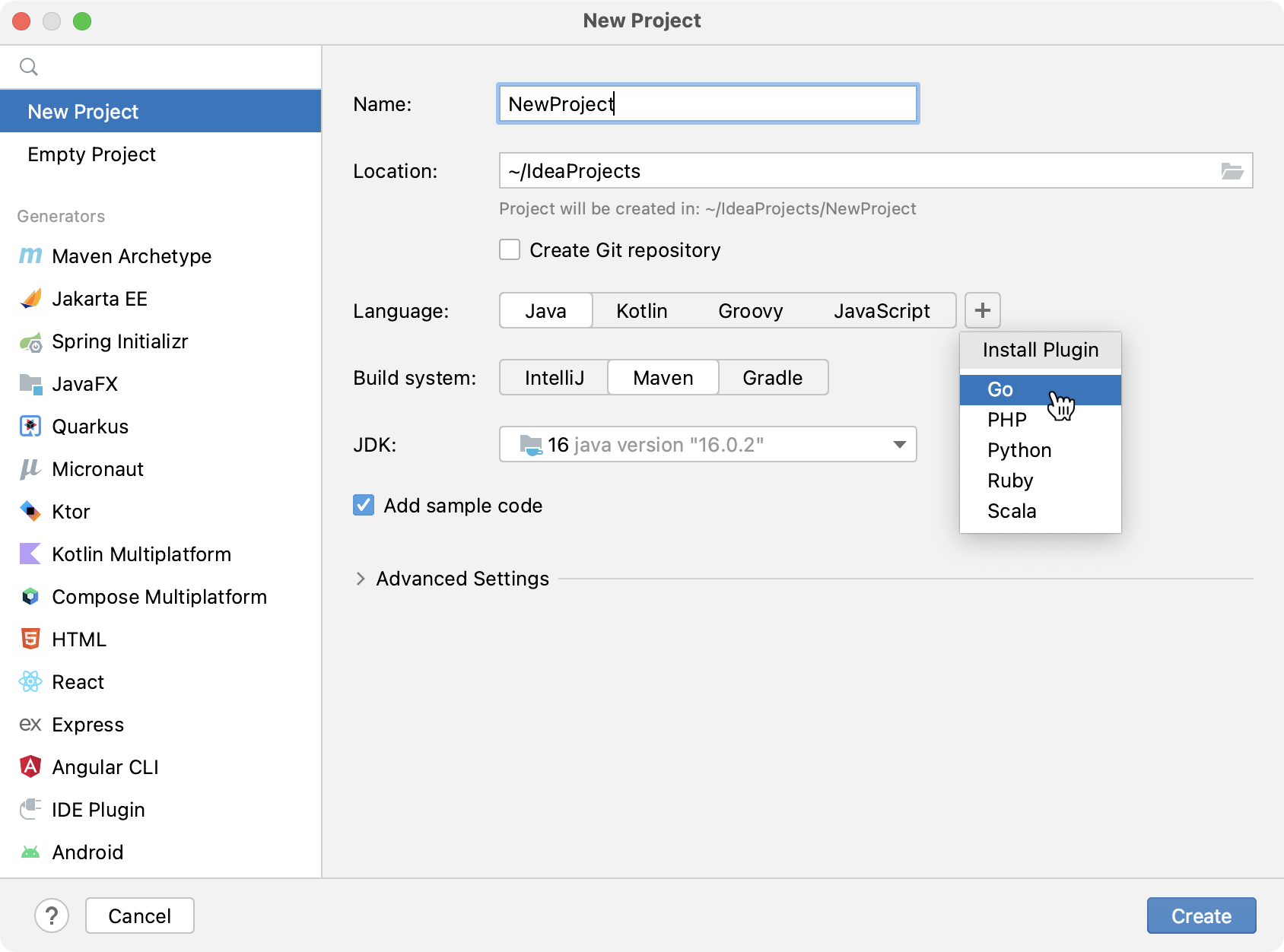Click the search magnifier icon
The height and width of the screenshot is (952, 1284).
click(x=29, y=67)
